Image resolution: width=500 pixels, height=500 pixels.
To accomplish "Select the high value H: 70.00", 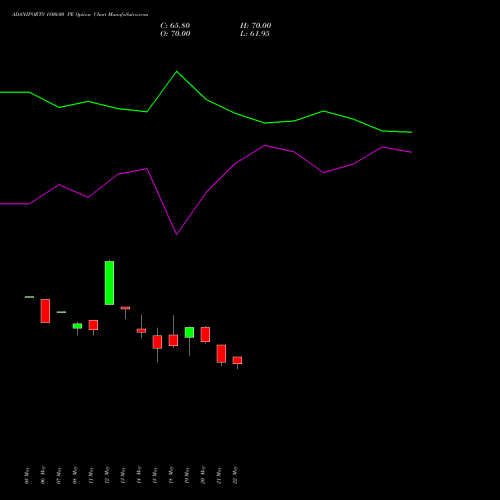I will click(x=255, y=26).
